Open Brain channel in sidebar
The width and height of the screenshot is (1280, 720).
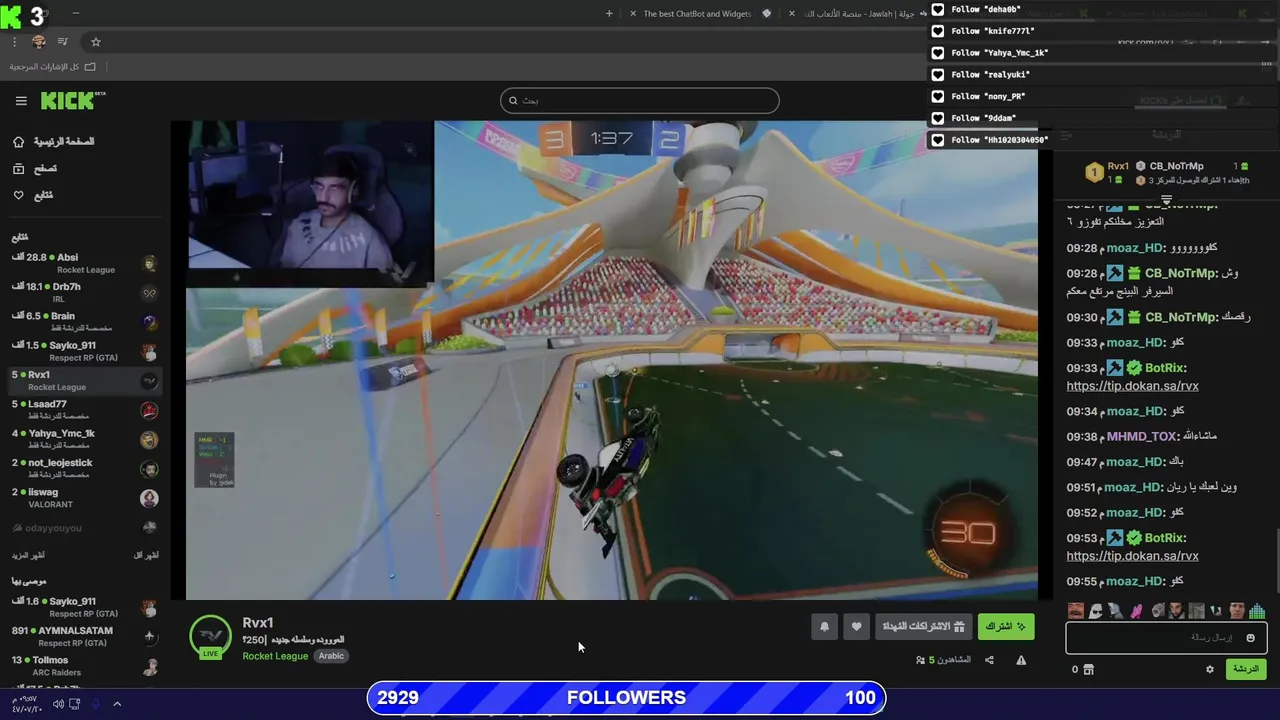click(84, 321)
